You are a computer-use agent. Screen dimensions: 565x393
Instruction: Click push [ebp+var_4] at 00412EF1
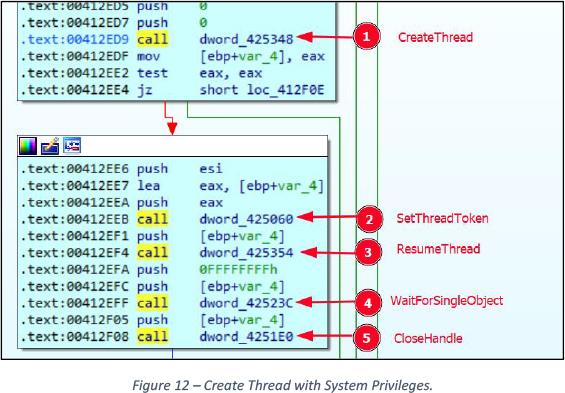(152, 236)
